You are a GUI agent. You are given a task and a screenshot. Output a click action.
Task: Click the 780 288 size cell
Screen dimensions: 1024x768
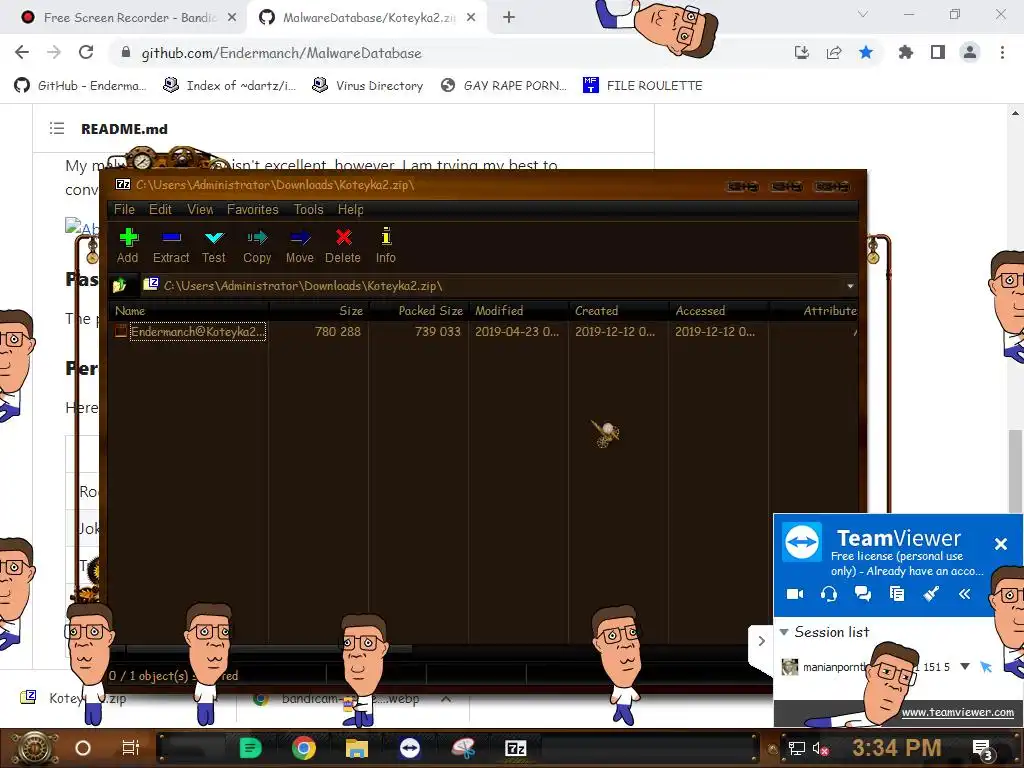tap(338, 332)
